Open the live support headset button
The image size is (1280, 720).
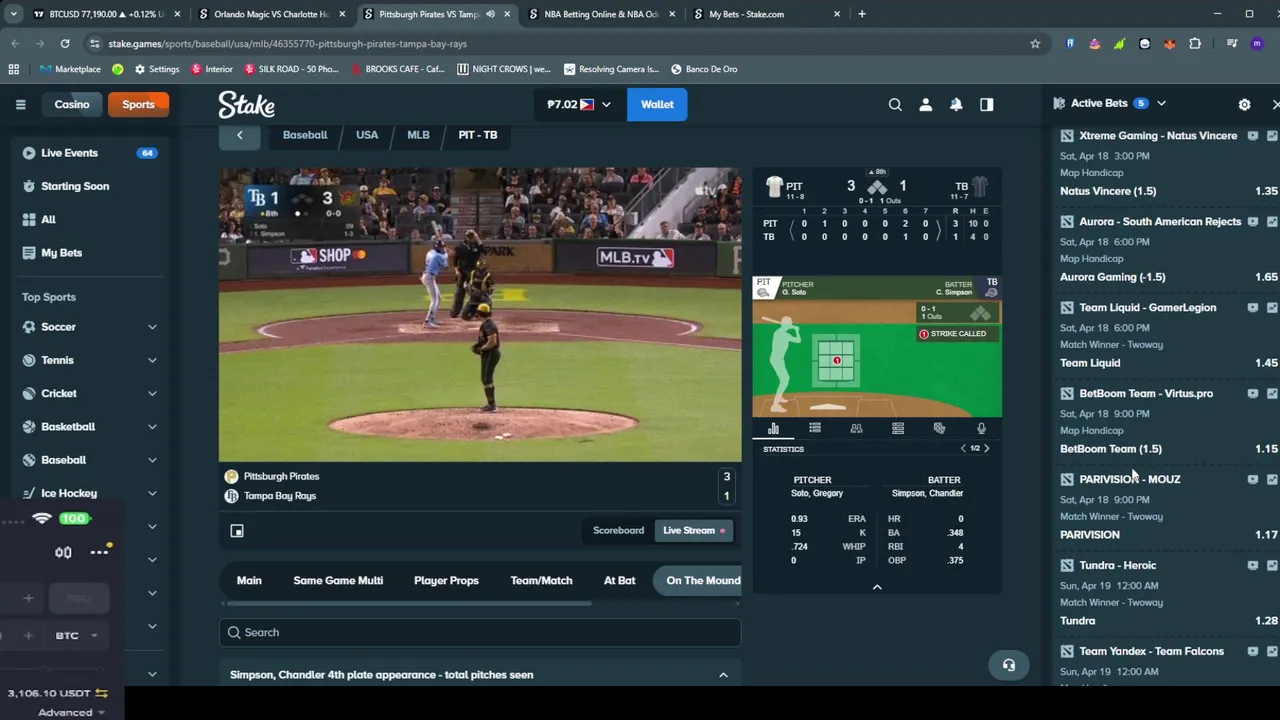[x=1008, y=665]
